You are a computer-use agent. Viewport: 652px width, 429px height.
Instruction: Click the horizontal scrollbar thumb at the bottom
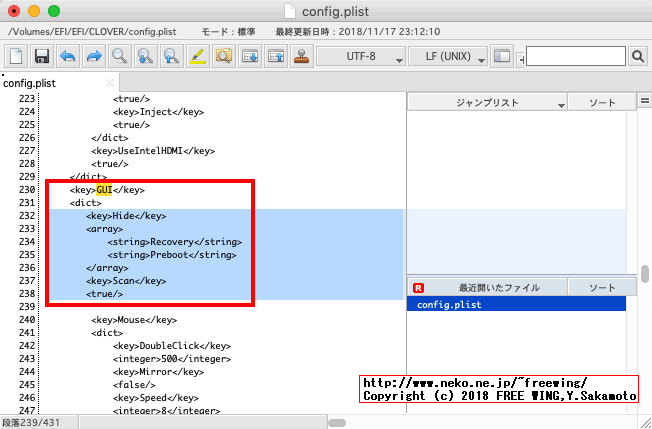[x=337, y=423]
